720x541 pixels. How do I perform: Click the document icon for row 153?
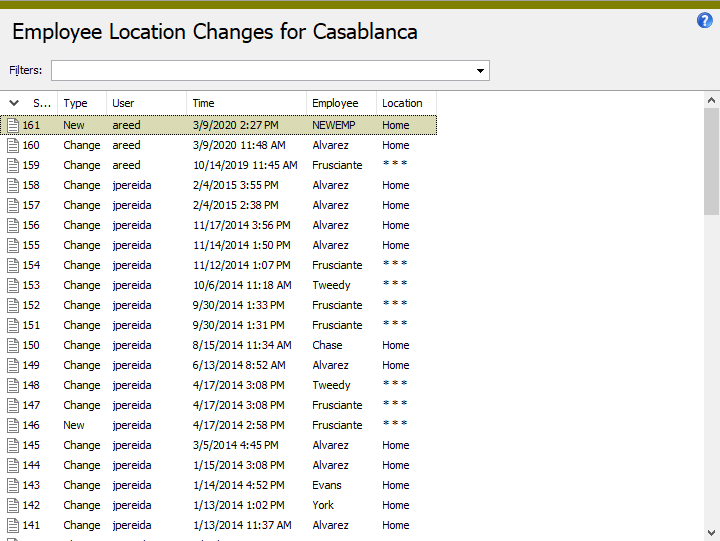click(x=13, y=285)
